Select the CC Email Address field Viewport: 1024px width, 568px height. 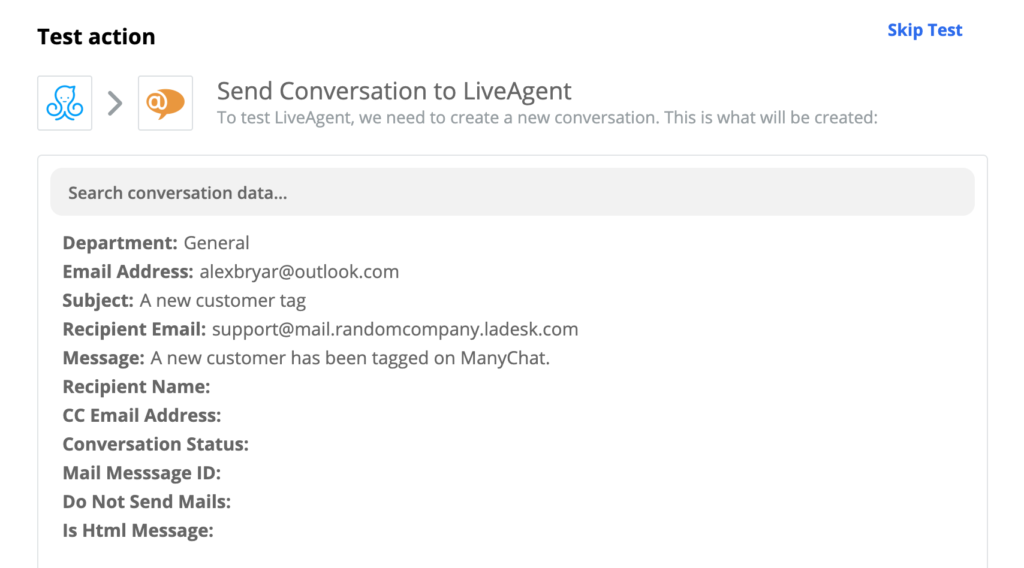pyautogui.click(x=142, y=415)
